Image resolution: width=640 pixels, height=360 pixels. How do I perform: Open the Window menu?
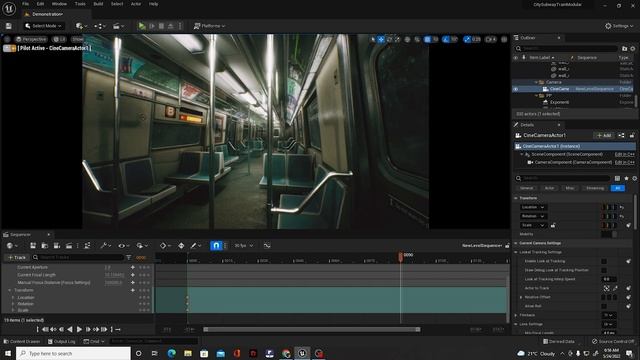(59, 4)
